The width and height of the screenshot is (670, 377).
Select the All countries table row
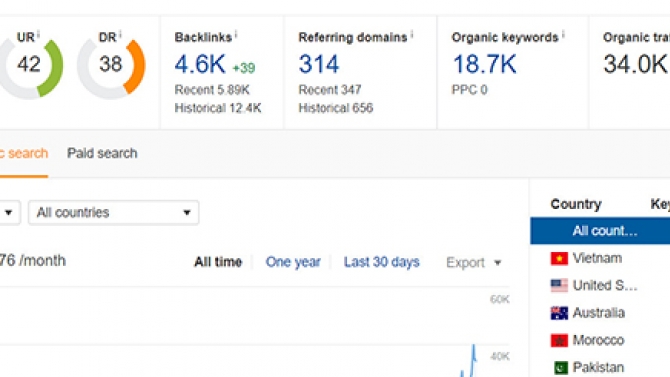point(600,231)
